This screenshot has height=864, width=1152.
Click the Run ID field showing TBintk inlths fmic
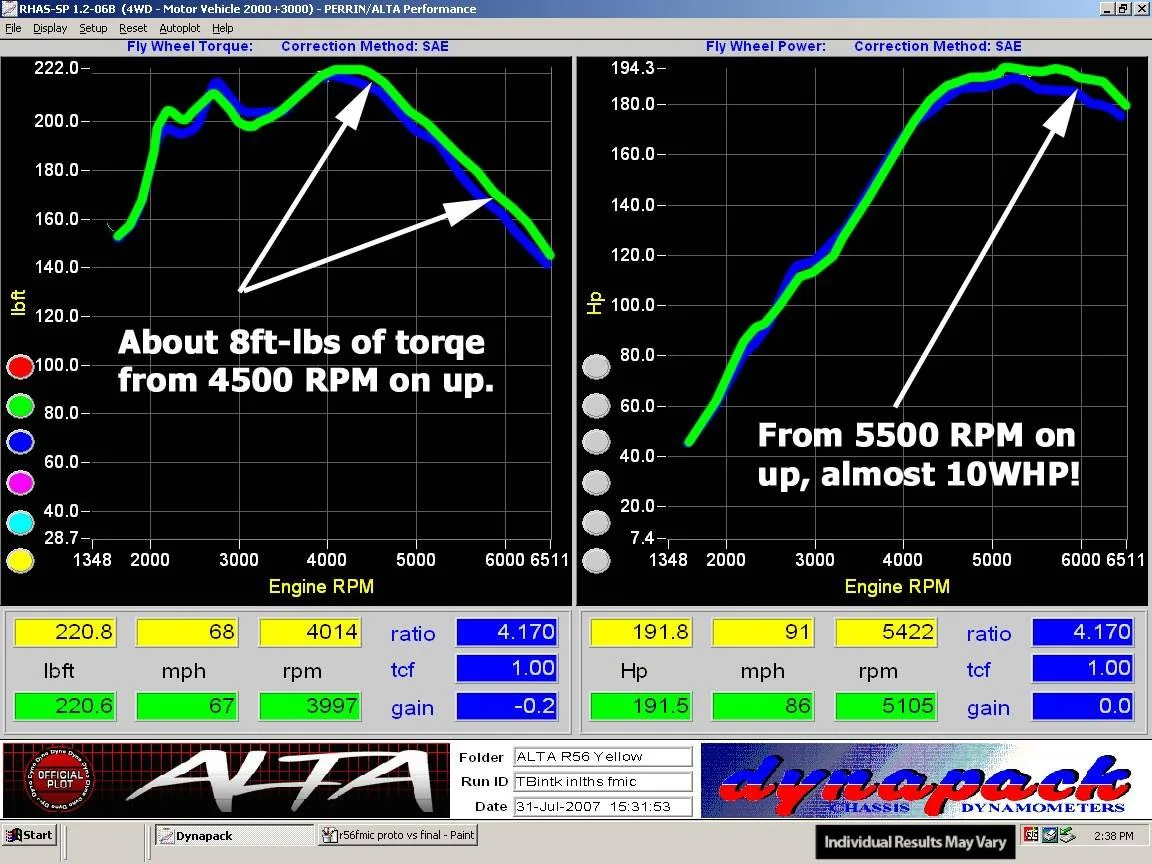[x=602, y=781]
